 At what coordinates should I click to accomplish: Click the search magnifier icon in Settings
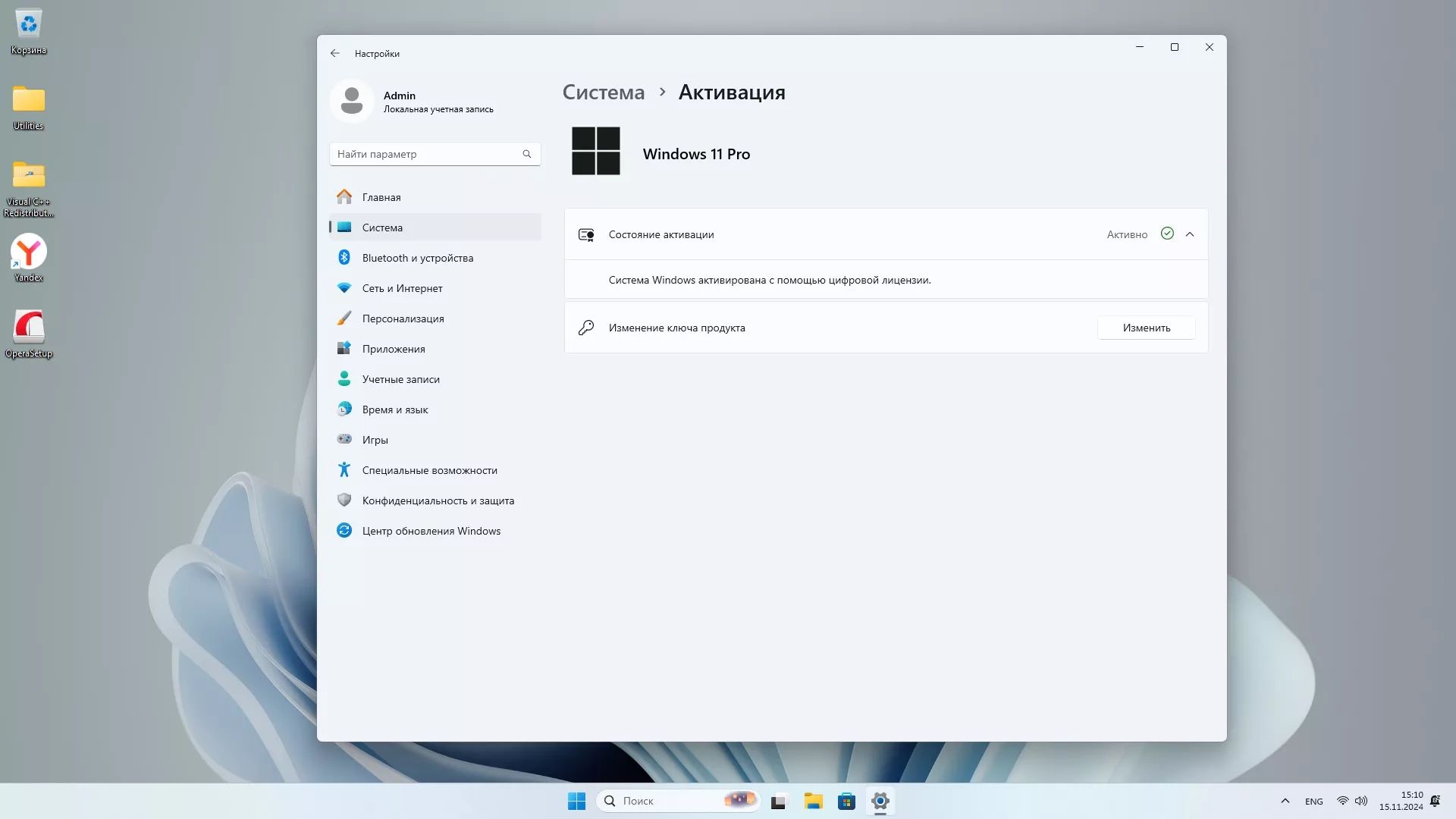(527, 154)
